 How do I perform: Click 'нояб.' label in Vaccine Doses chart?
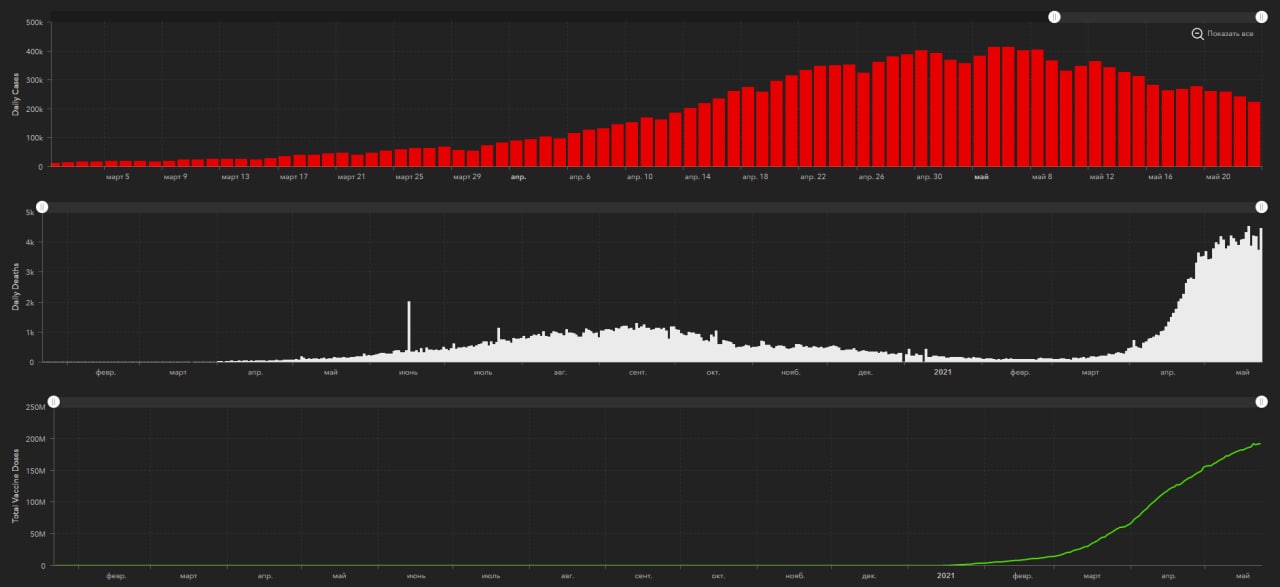795,576
